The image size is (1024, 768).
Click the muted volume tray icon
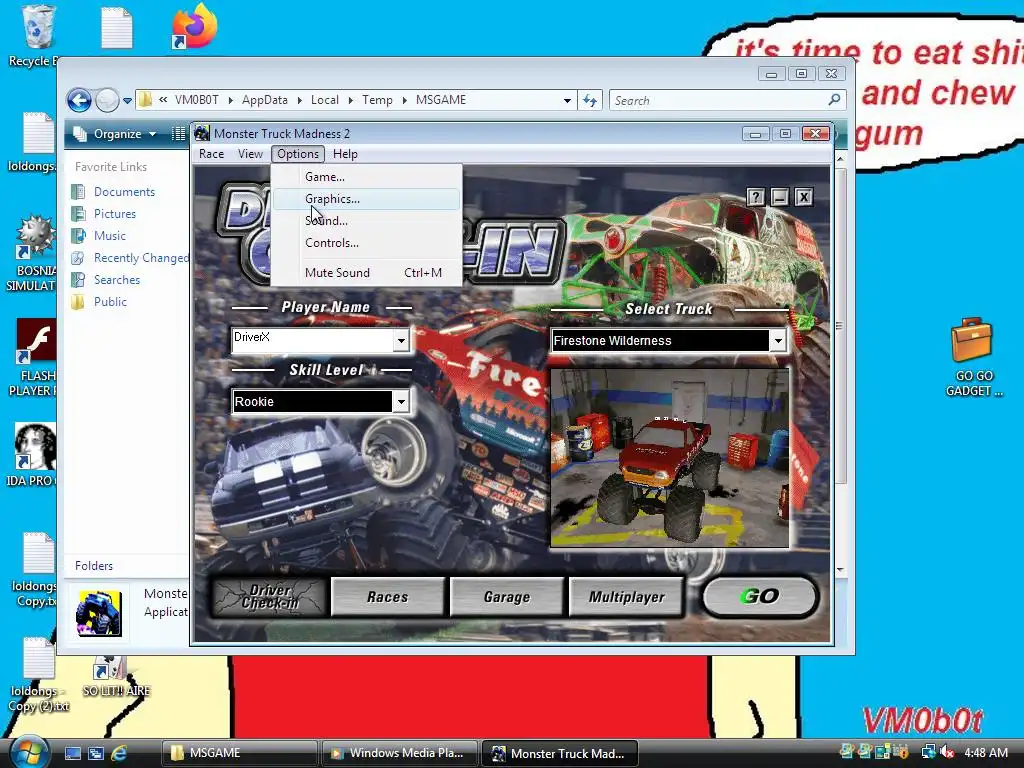pyautogui.click(x=947, y=753)
